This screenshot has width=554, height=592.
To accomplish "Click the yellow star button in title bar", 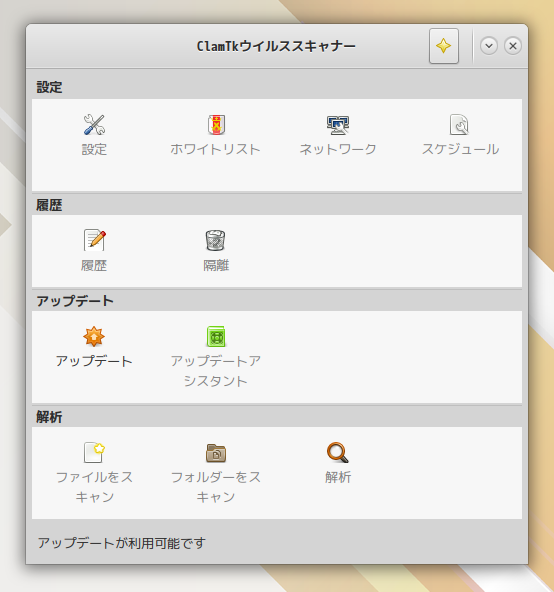I will tap(444, 46).
